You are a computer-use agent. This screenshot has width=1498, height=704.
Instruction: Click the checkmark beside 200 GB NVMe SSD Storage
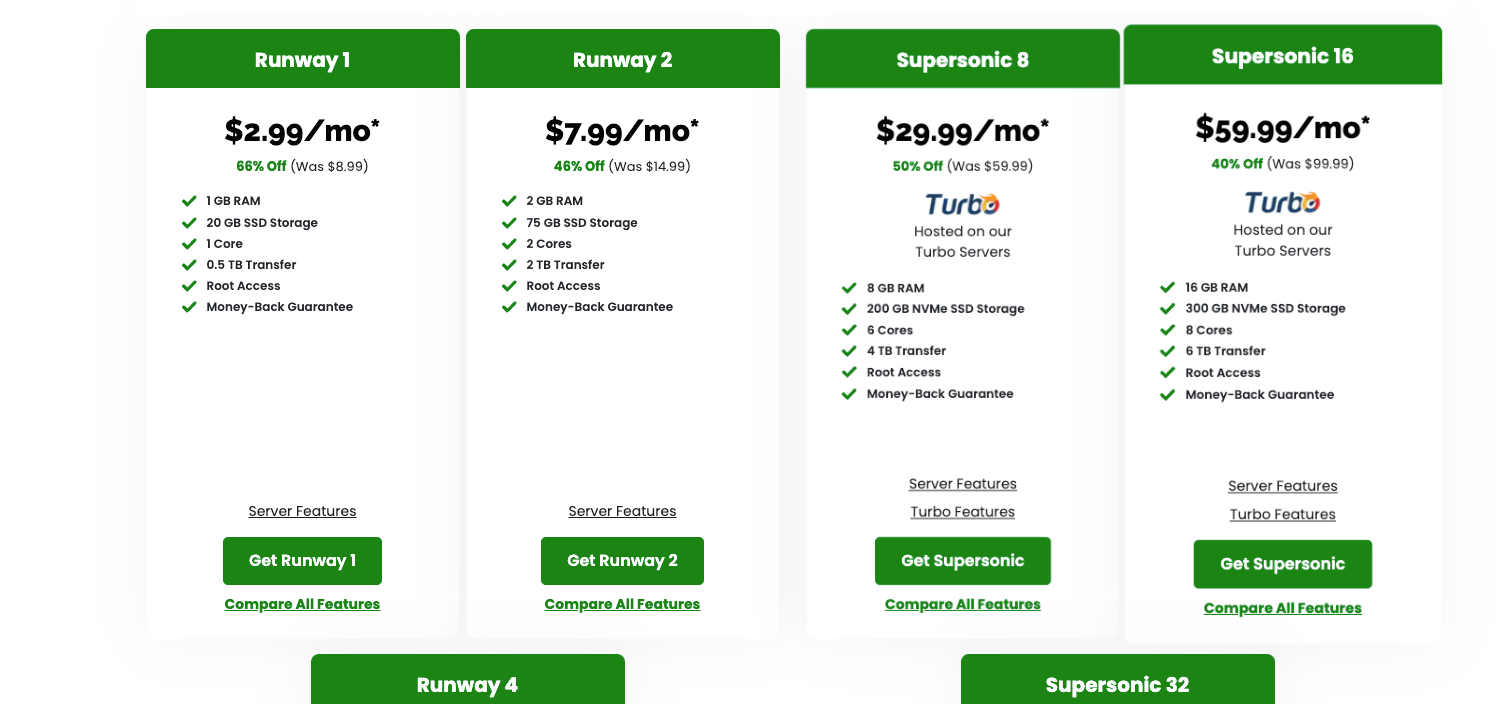tap(849, 308)
